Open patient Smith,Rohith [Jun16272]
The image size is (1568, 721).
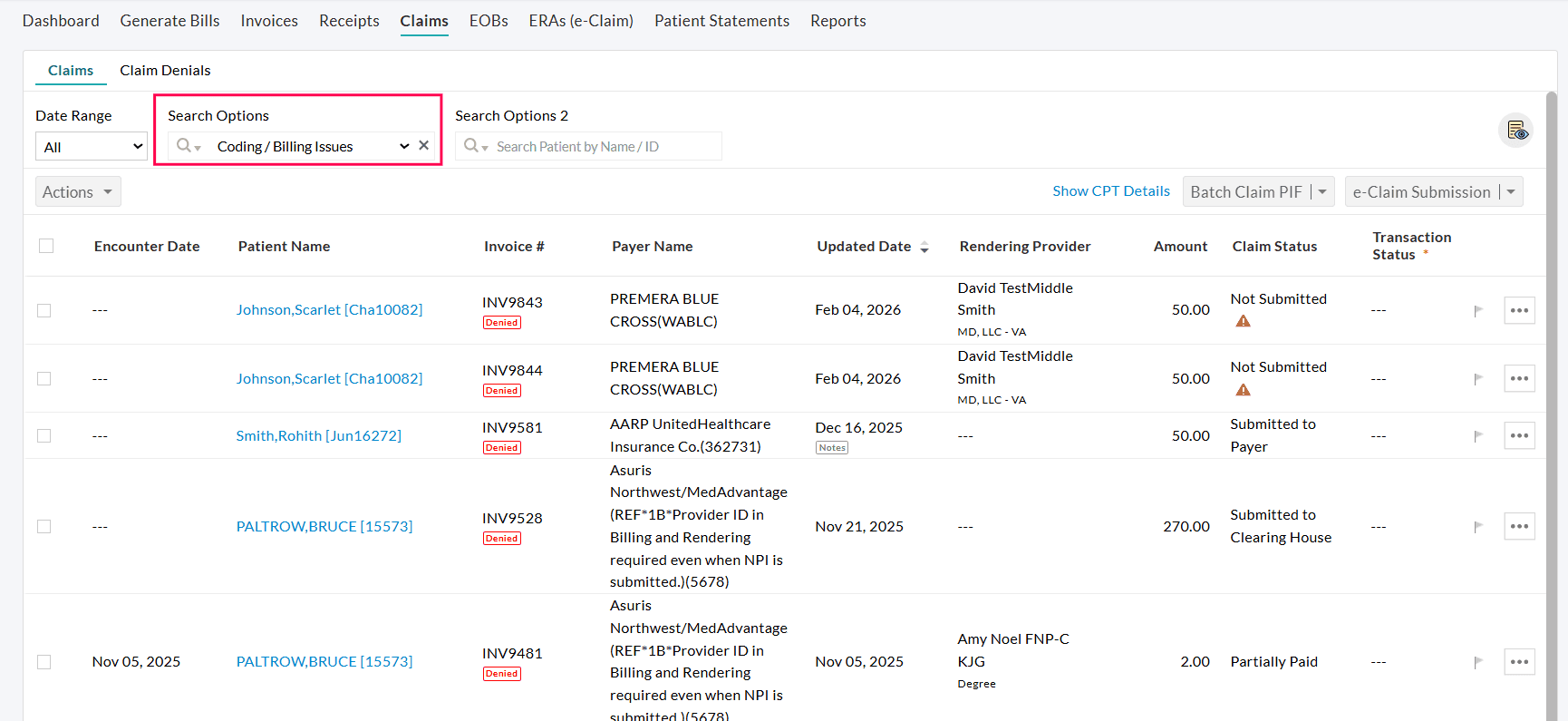point(318,435)
